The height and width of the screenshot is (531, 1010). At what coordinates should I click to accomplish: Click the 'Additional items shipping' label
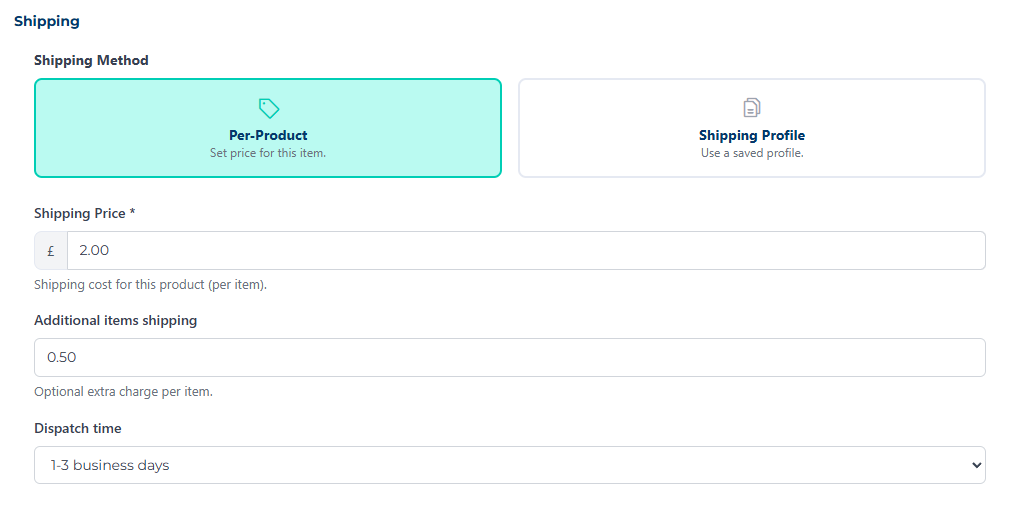tap(115, 321)
